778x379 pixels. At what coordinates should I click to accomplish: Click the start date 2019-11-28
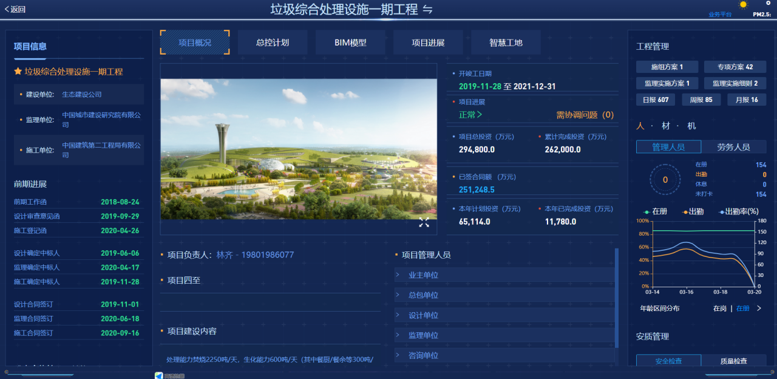480,86
